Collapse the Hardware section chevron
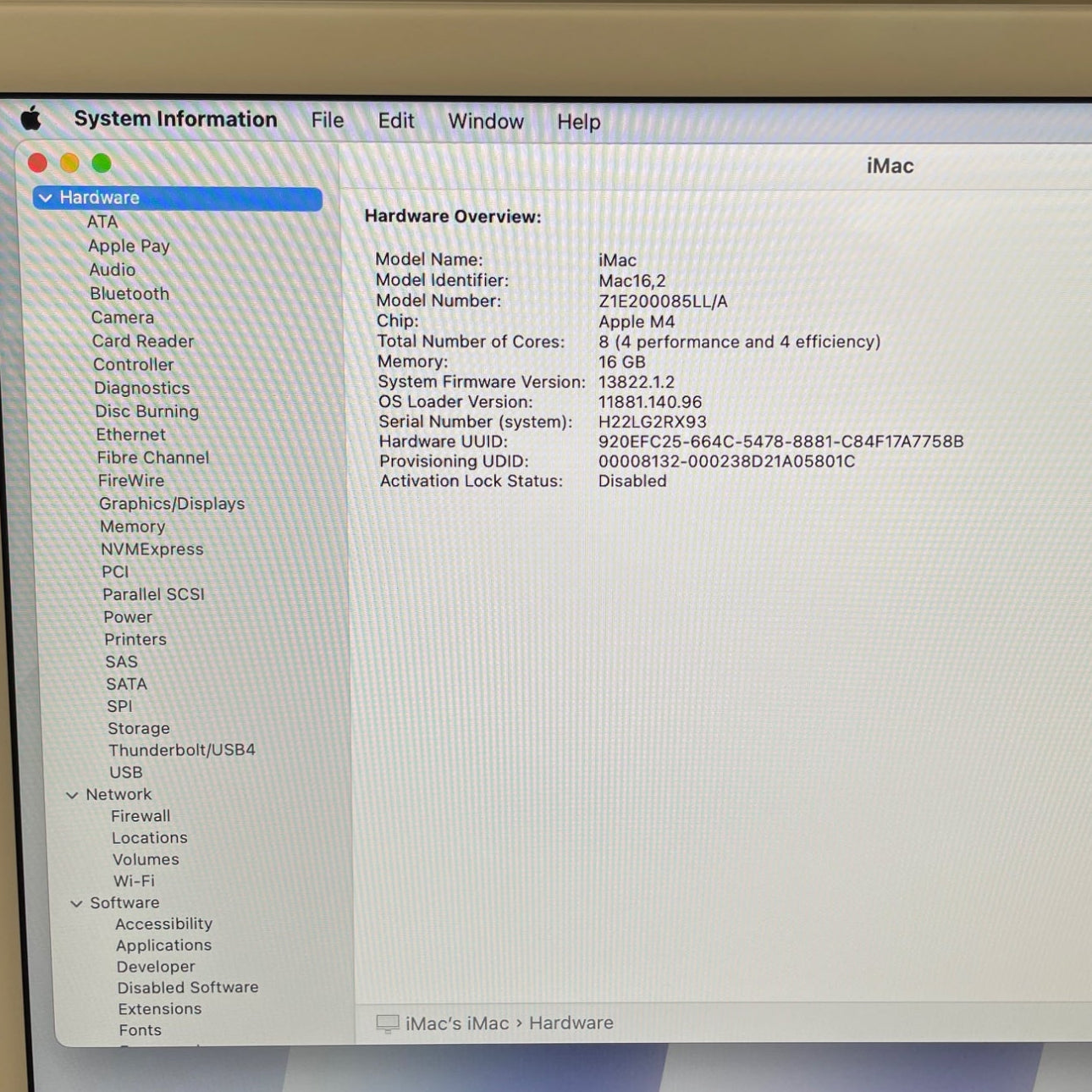This screenshot has width=1092, height=1092. [46, 198]
